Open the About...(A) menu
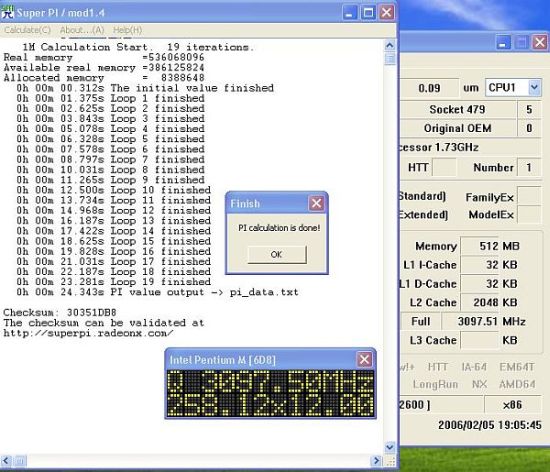550x472 pixels. point(82,30)
